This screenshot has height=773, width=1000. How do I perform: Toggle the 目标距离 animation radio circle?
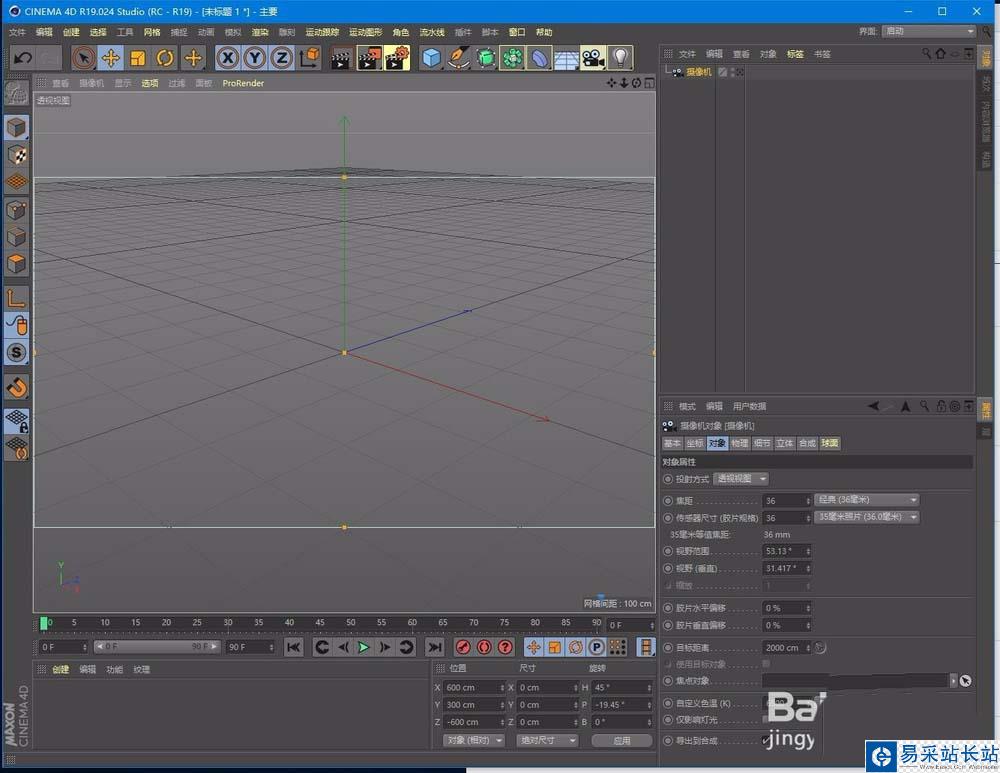668,648
